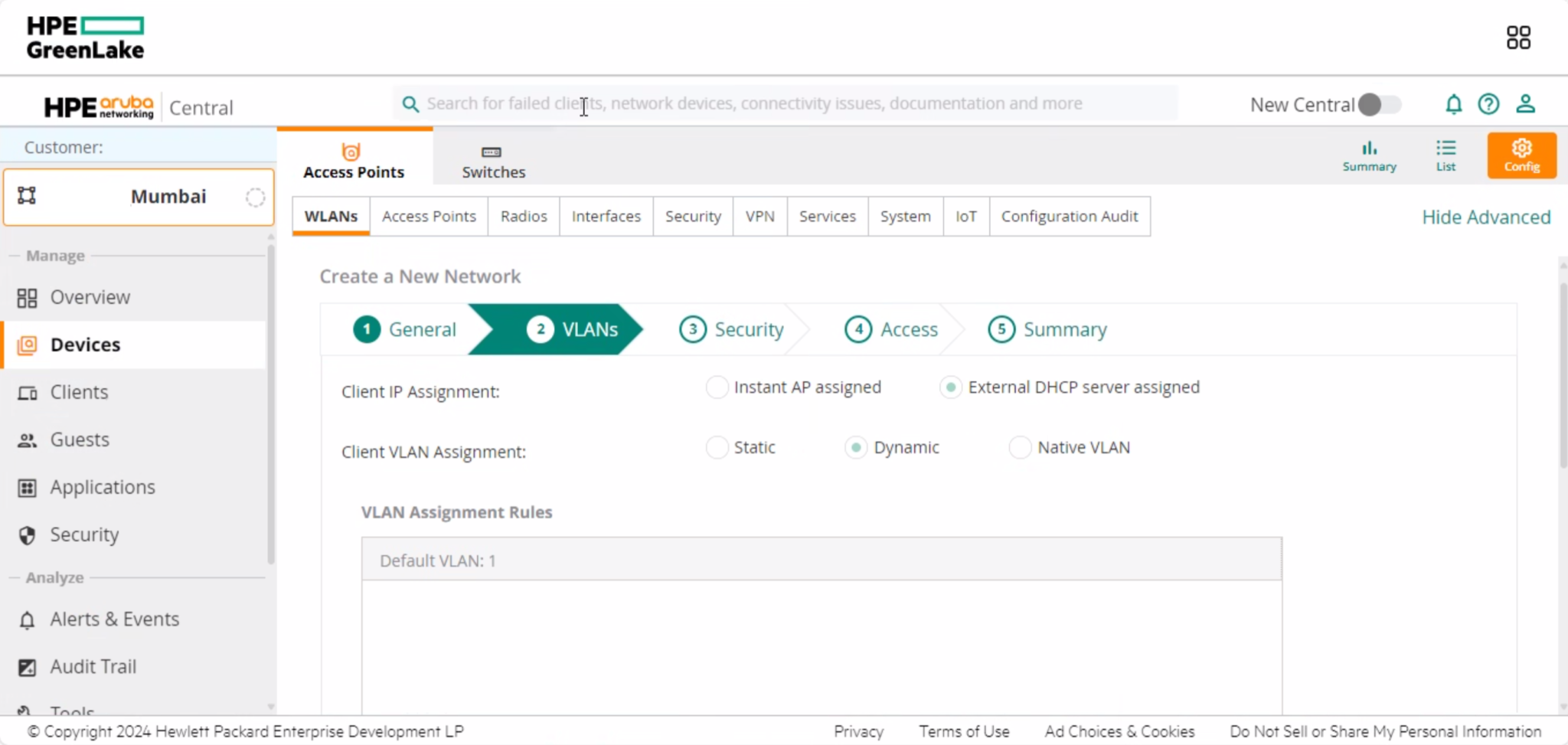This screenshot has width=1568, height=745.
Task: Open the user account icon
Action: (1526, 104)
